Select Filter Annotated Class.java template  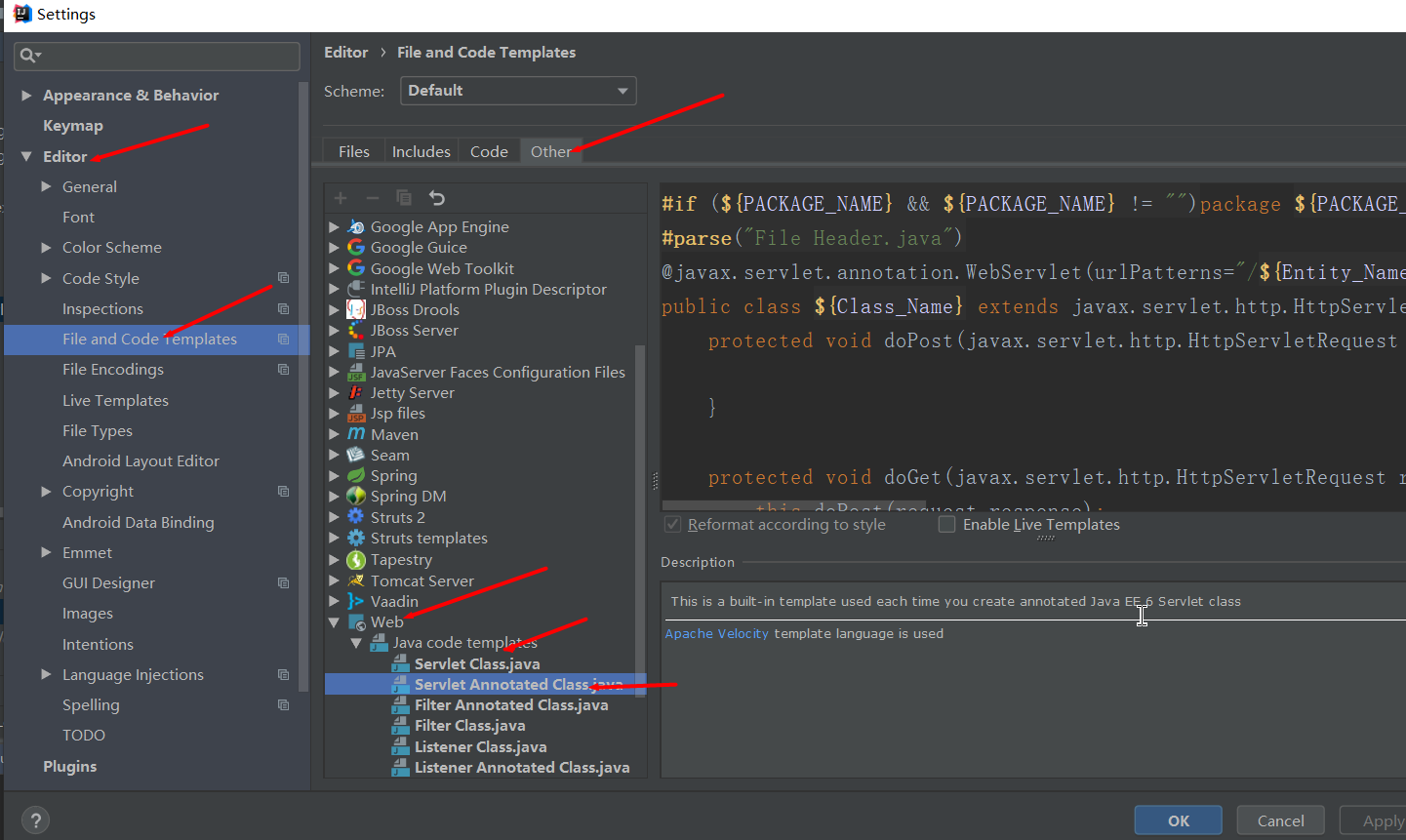(x=510, y=705)
